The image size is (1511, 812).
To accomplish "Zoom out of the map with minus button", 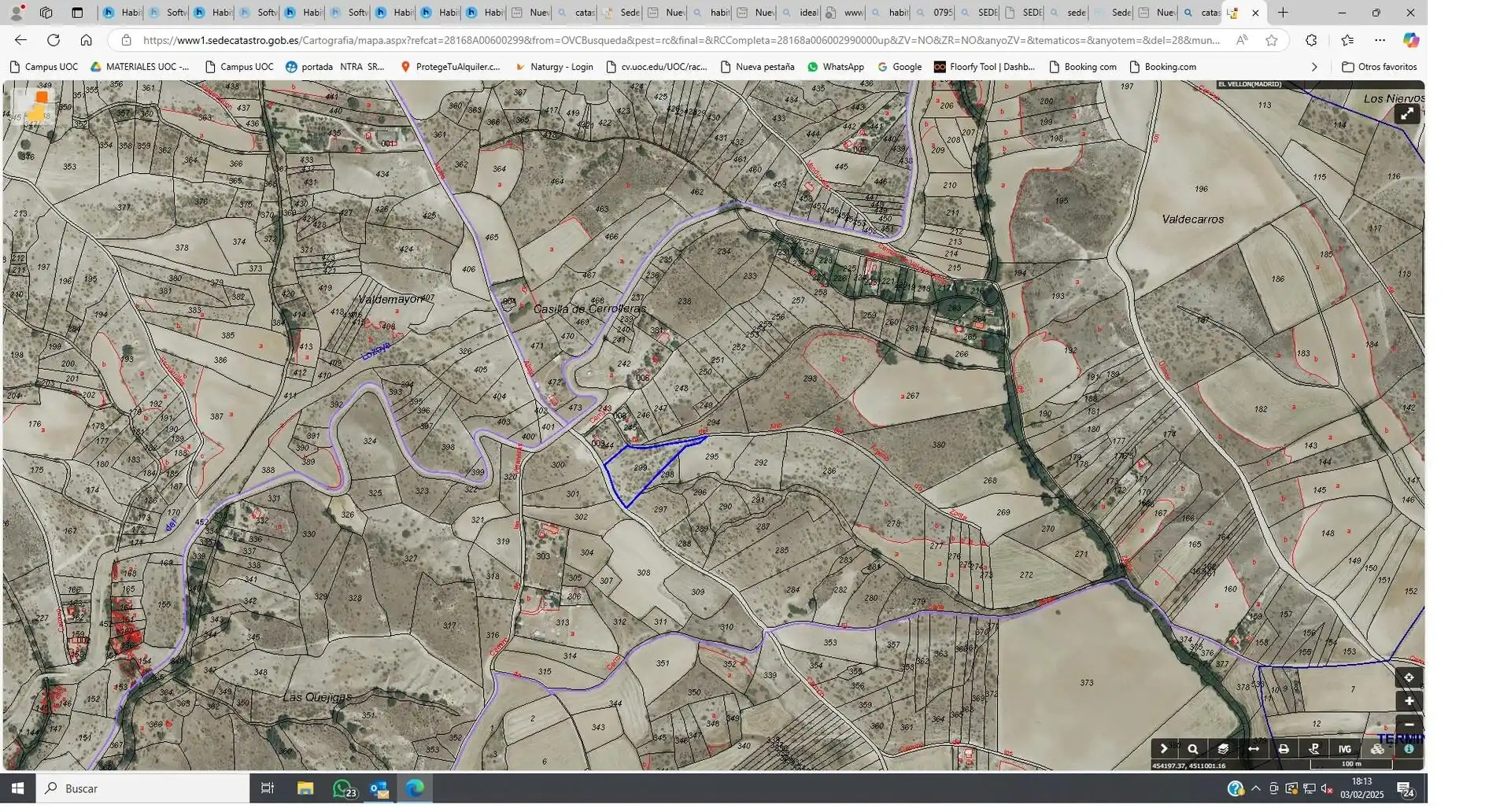I will click(x=1409, y=725).
